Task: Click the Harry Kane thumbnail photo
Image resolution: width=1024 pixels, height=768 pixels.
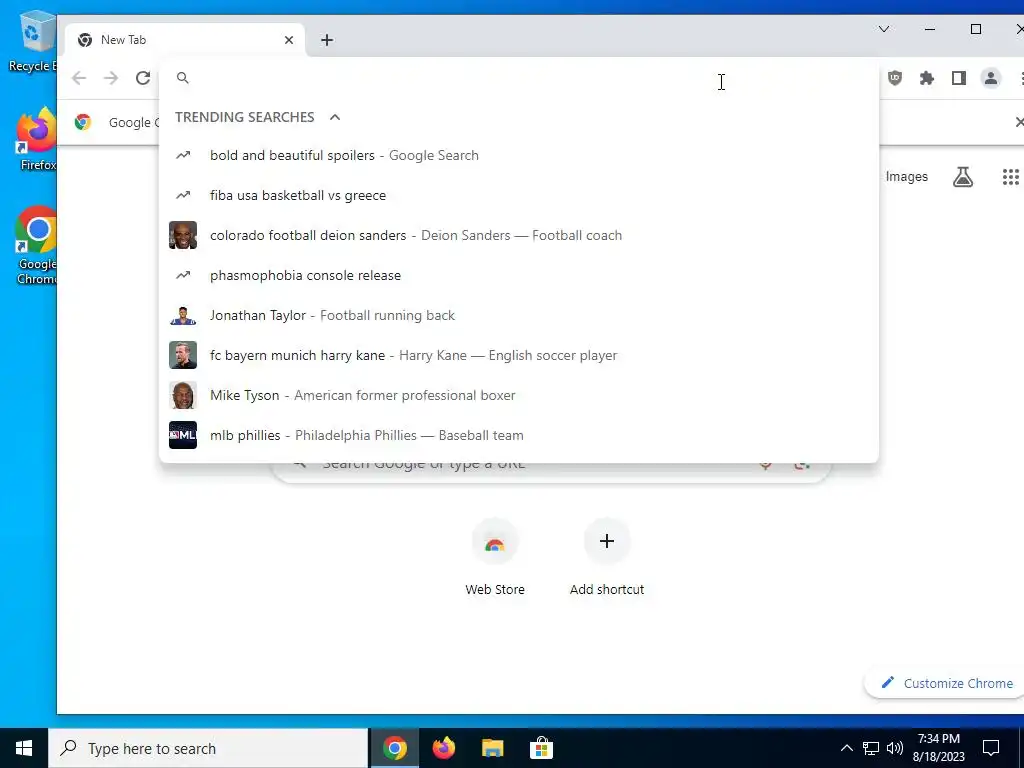Action: pyautogui.click(x=183, y=355)
